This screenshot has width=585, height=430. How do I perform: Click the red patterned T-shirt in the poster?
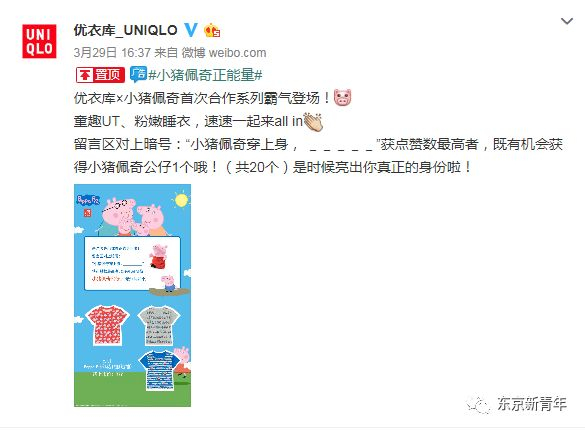tap(107, 324)
